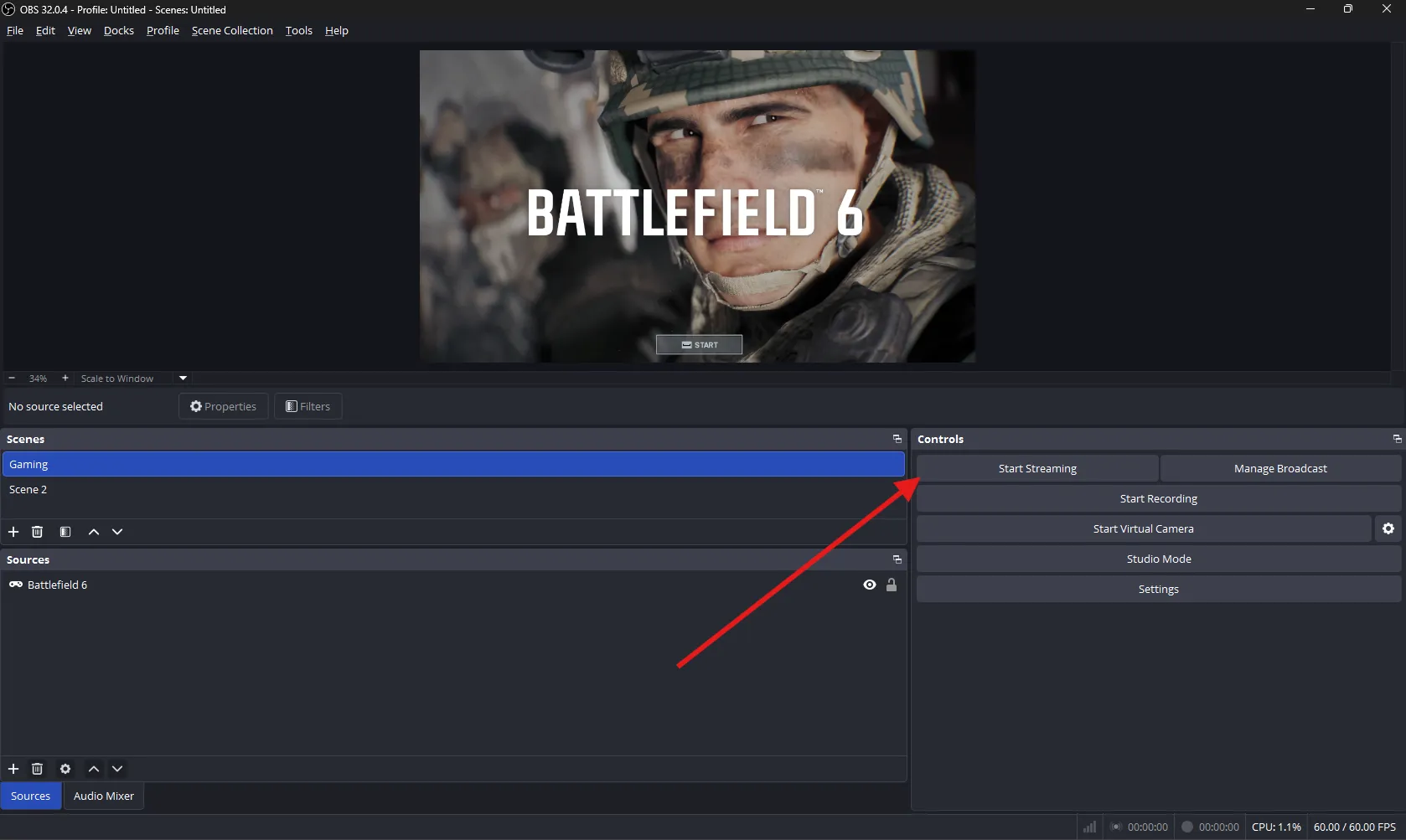Toggle lock on Battlefield 6 source
Viewport: 1406px width, 840px height.
pos(892,585)
